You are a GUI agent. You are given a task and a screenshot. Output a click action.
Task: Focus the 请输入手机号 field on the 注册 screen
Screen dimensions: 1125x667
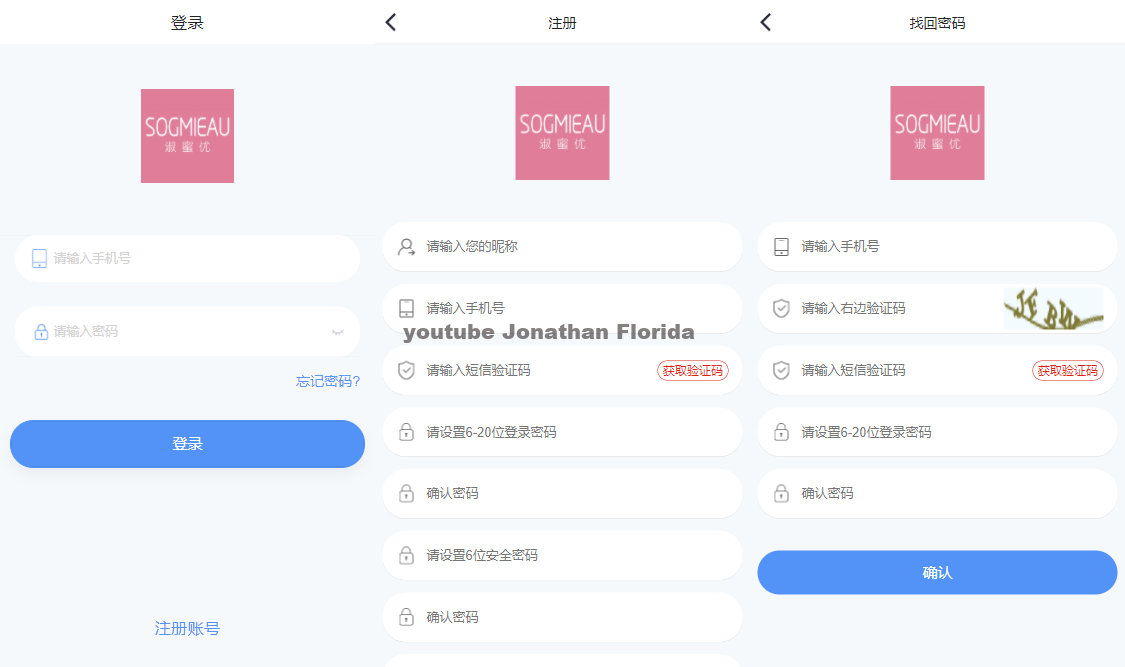click(562, 308)
